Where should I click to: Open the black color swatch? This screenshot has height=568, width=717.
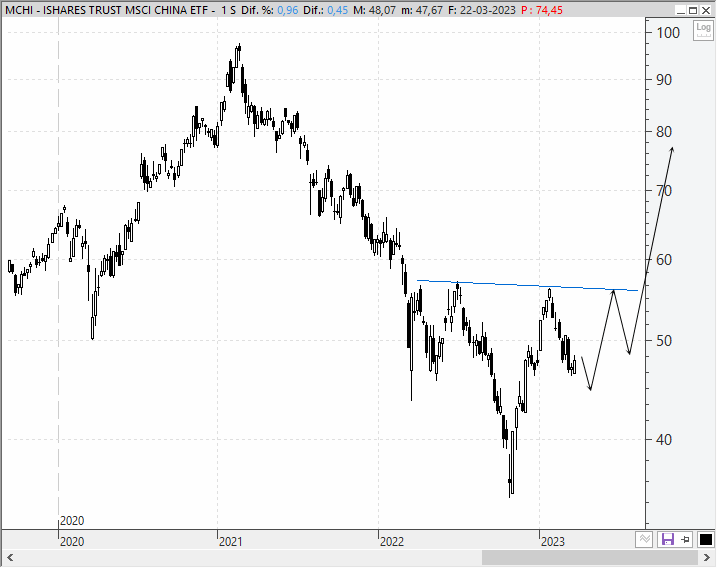pyautogui.click(x=705, y=540)
